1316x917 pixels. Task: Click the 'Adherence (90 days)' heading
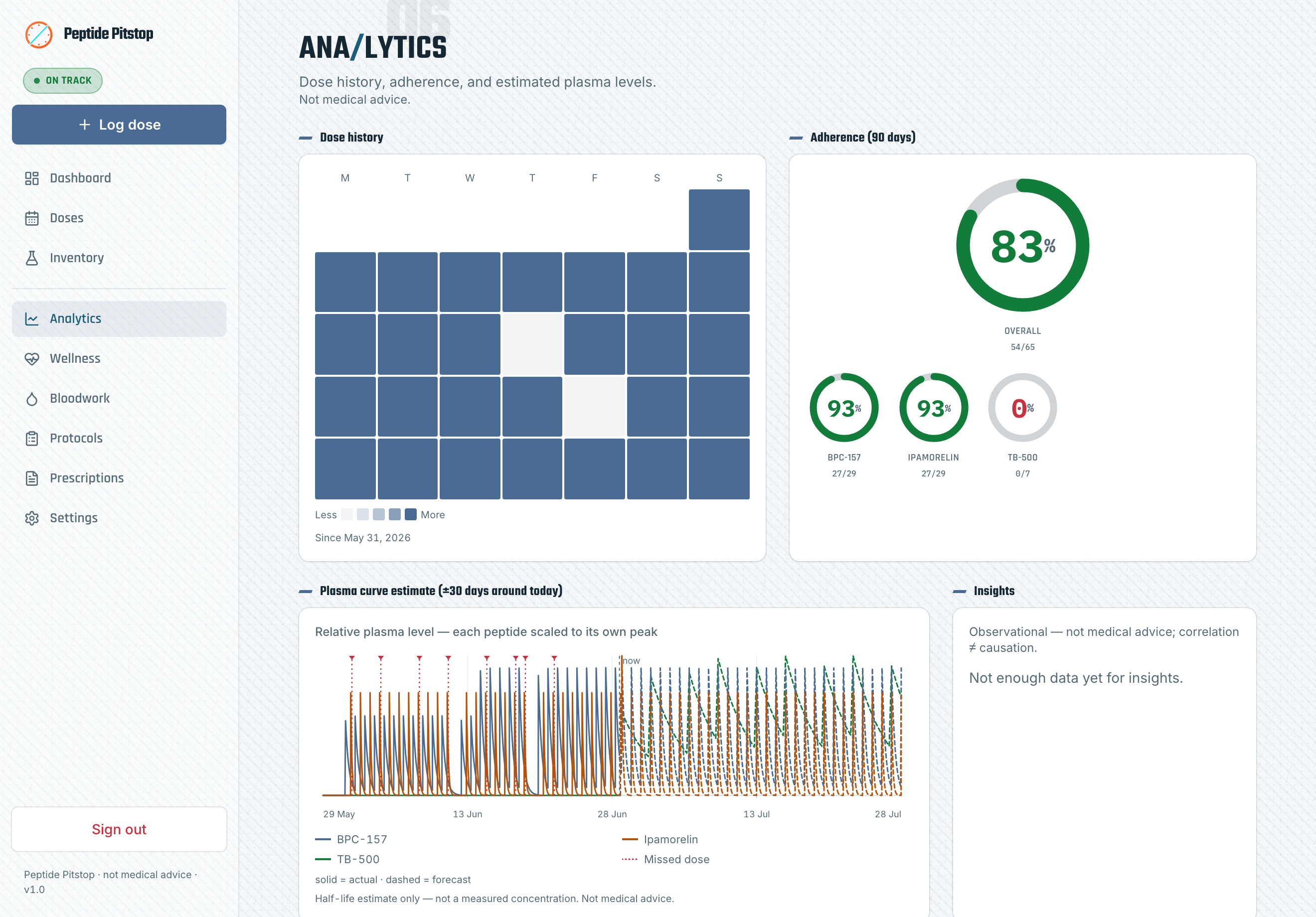coord(862,138)
